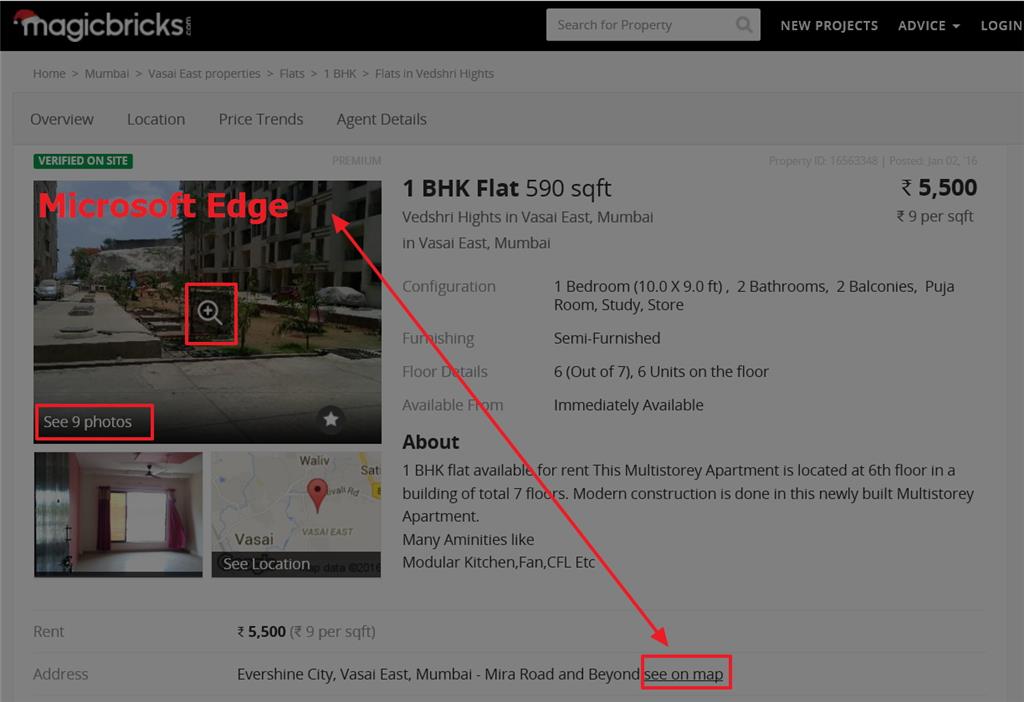This screenshot has width=1024, height=702.
Task: Open the bedroom interior thumbnail
Action: (x=118, y=515)
